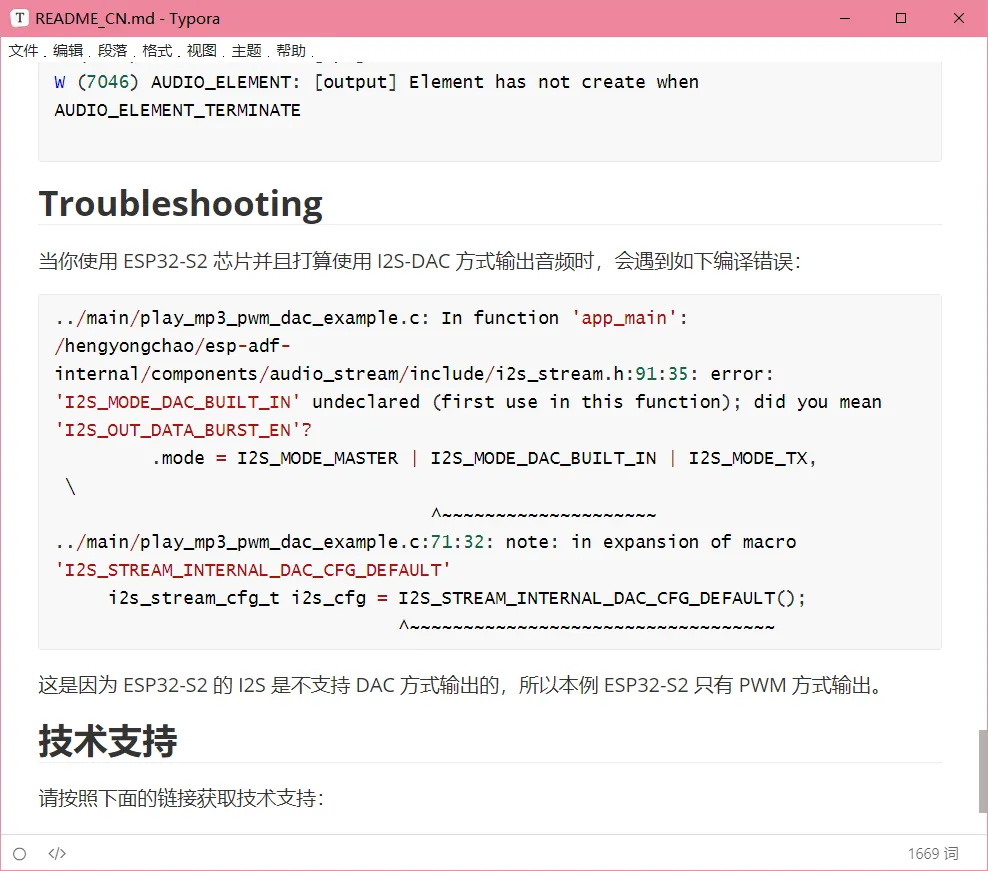The width and height of the screenshot is (988, 871).
Task: Toggle source code mode in status bar
Action: (x=57, y=854)
